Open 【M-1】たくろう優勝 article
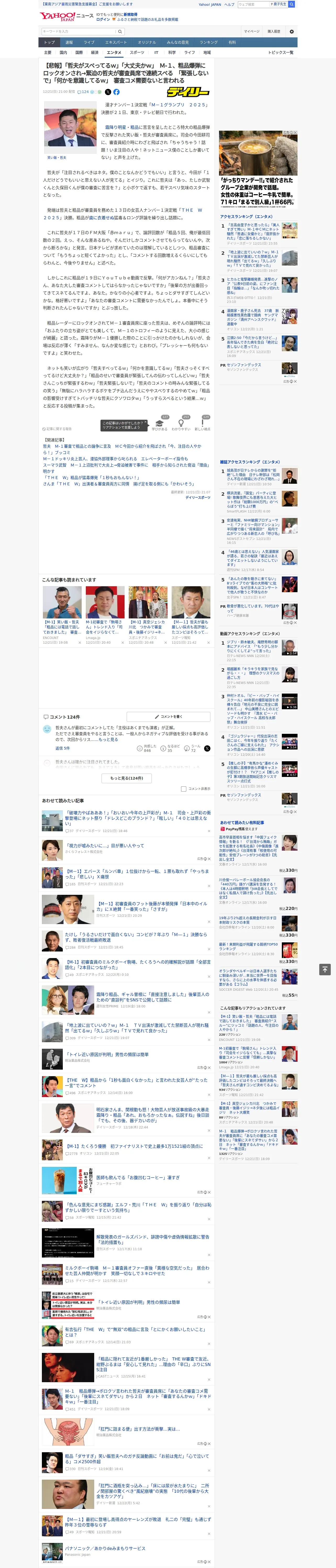Viewport: 336px width, 1568px height. tap(134, 1146)
